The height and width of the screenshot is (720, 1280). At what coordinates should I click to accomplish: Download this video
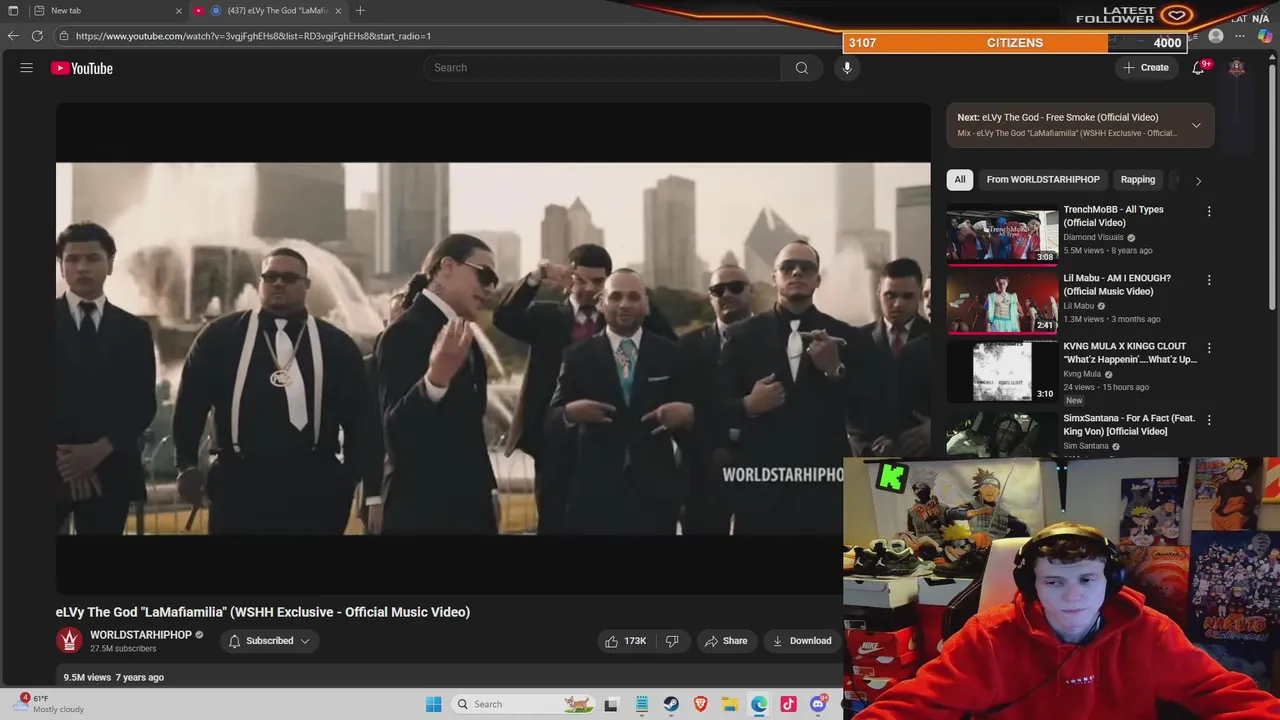(802, 641)
